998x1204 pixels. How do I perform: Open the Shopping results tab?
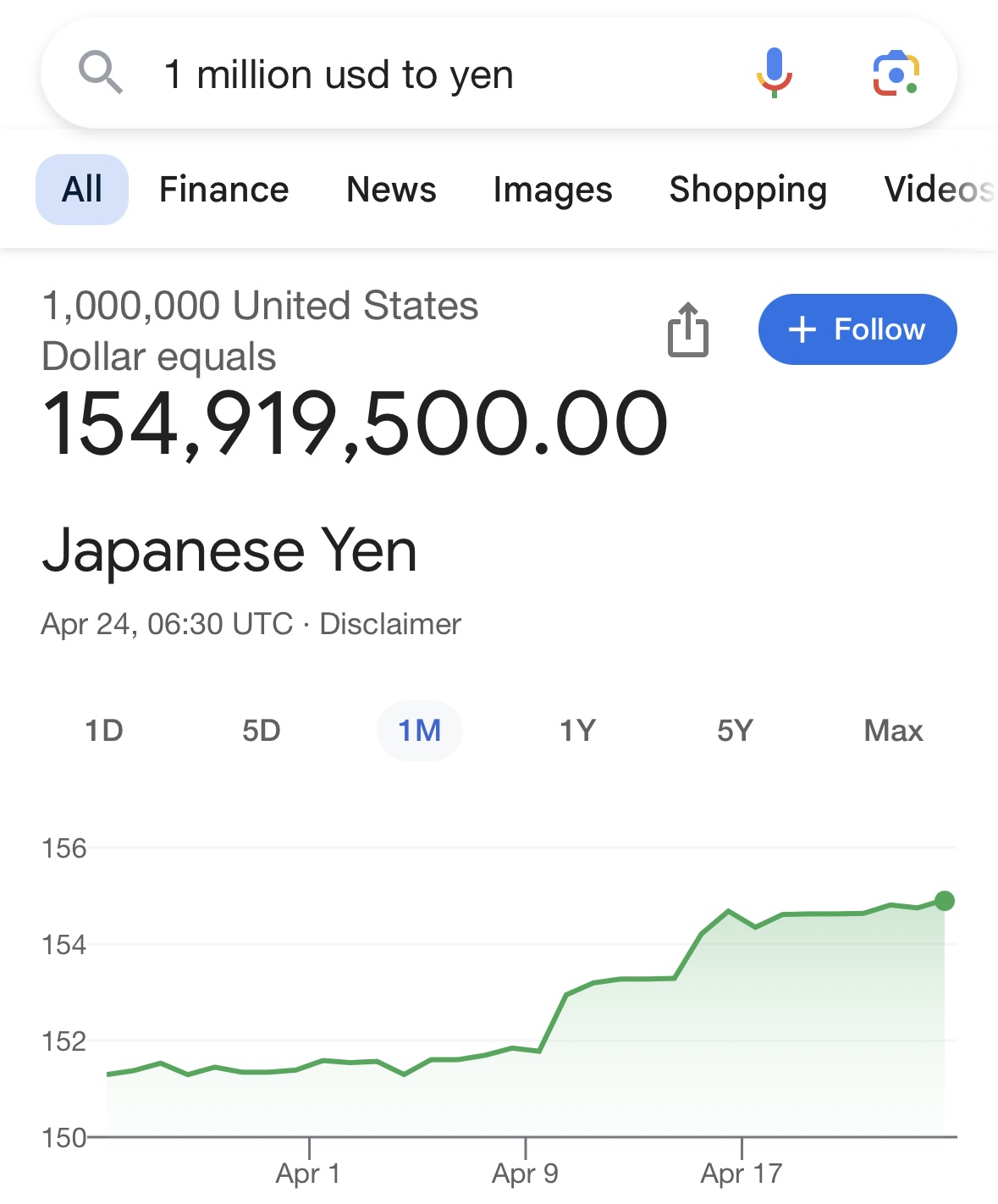(x=747, y=190)
